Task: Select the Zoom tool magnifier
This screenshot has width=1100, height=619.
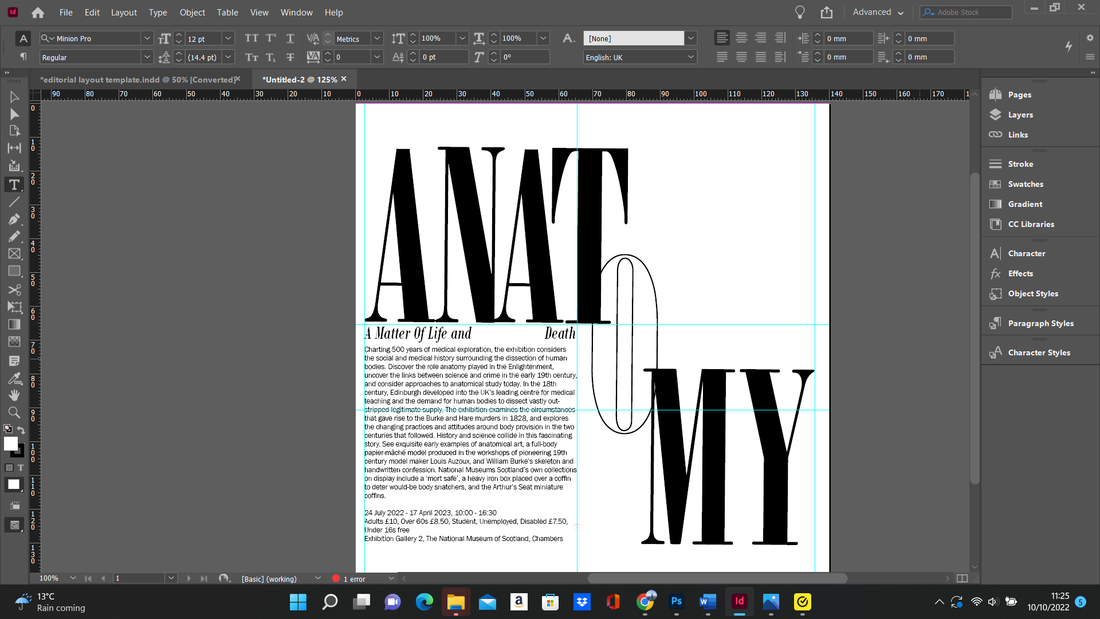Action: click(x=14, y=413)
